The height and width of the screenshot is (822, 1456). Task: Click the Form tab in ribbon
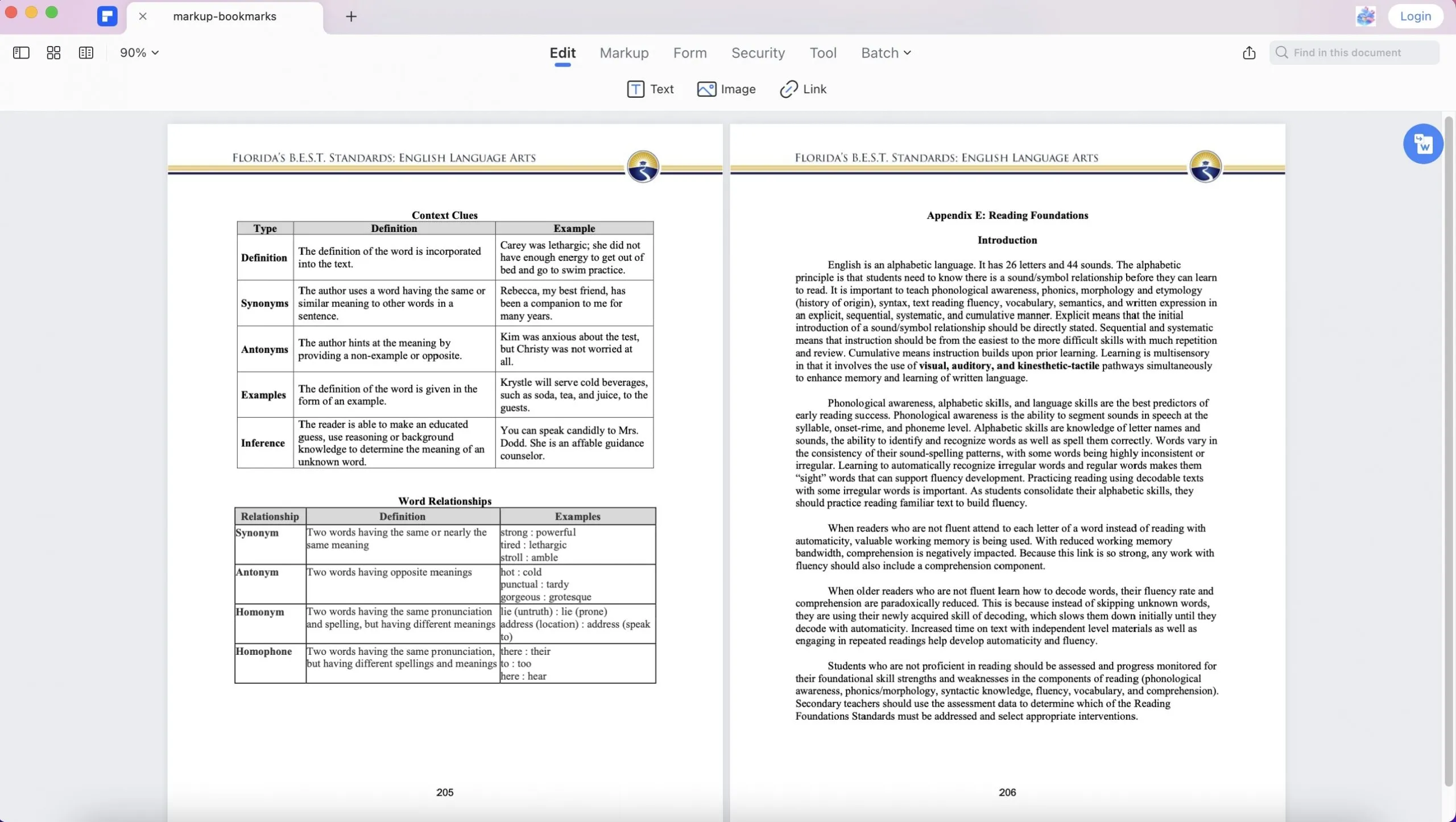point(690,52)
